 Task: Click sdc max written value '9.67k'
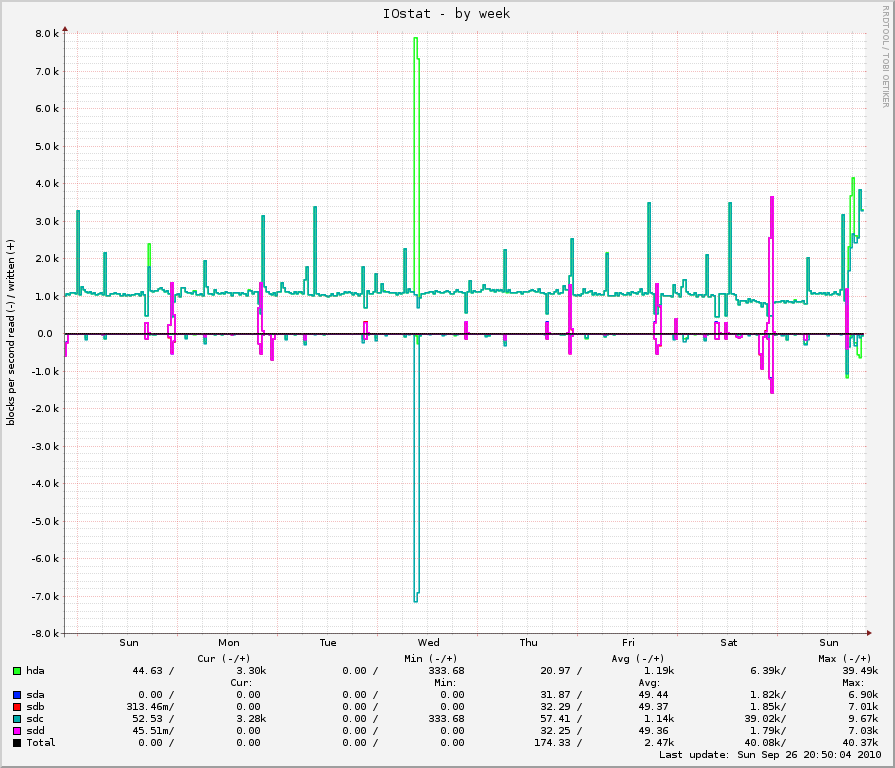point(864,719)
